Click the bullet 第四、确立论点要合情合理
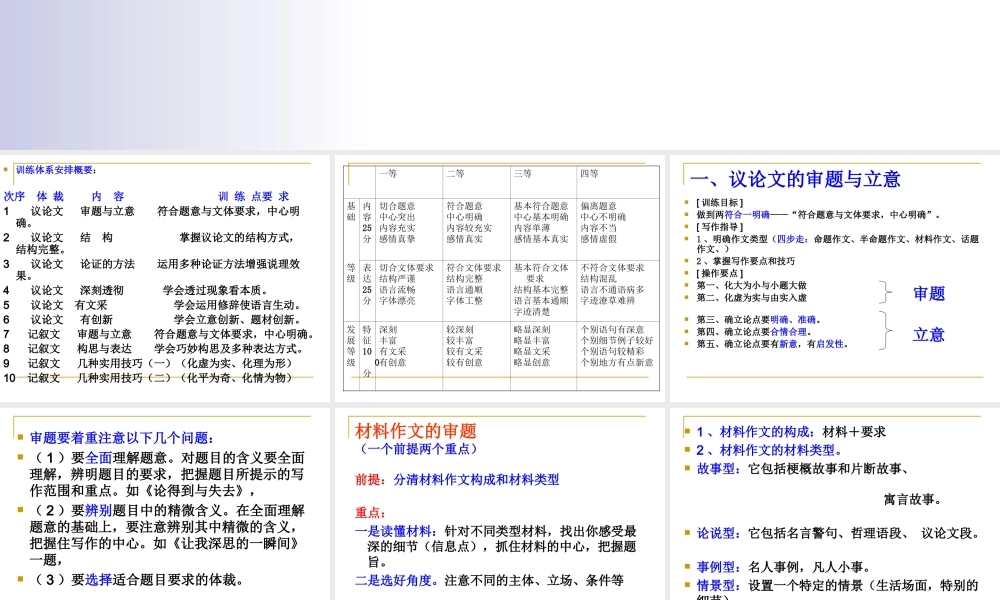 754,332
